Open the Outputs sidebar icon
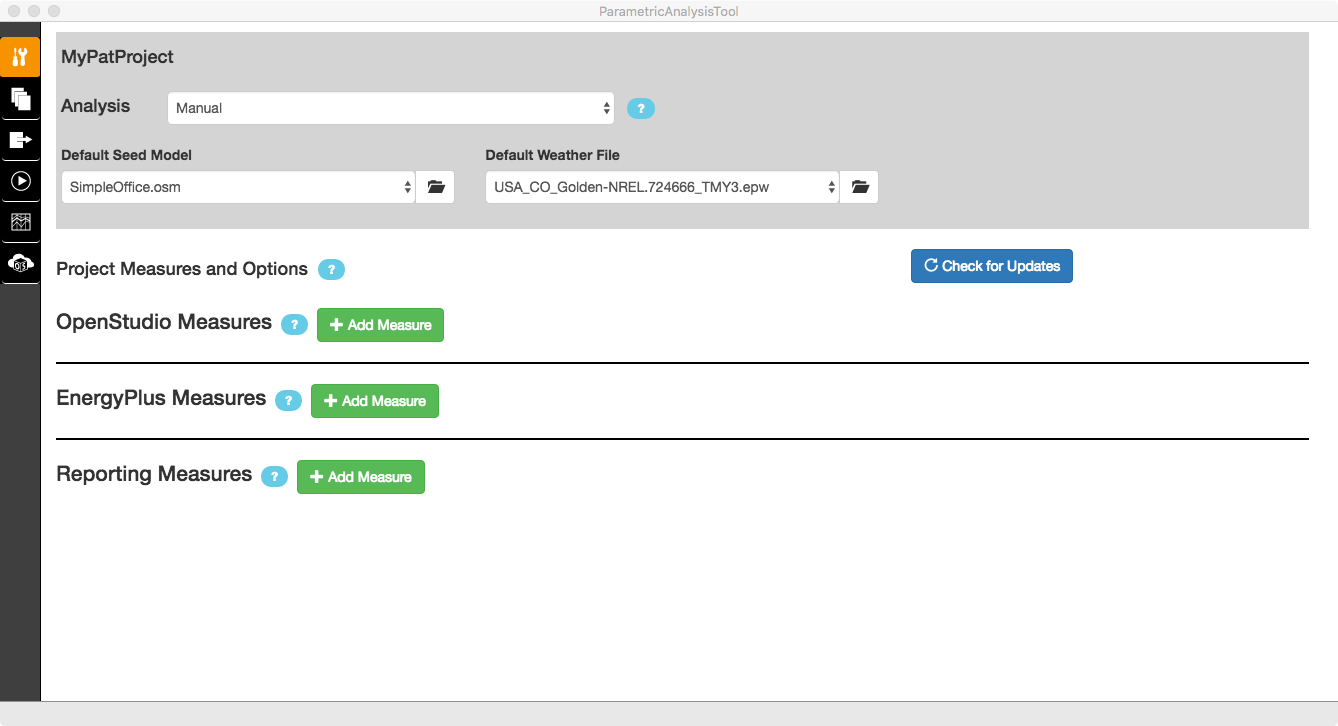The width and height of the screenshot is (1338, 726). 20,140
